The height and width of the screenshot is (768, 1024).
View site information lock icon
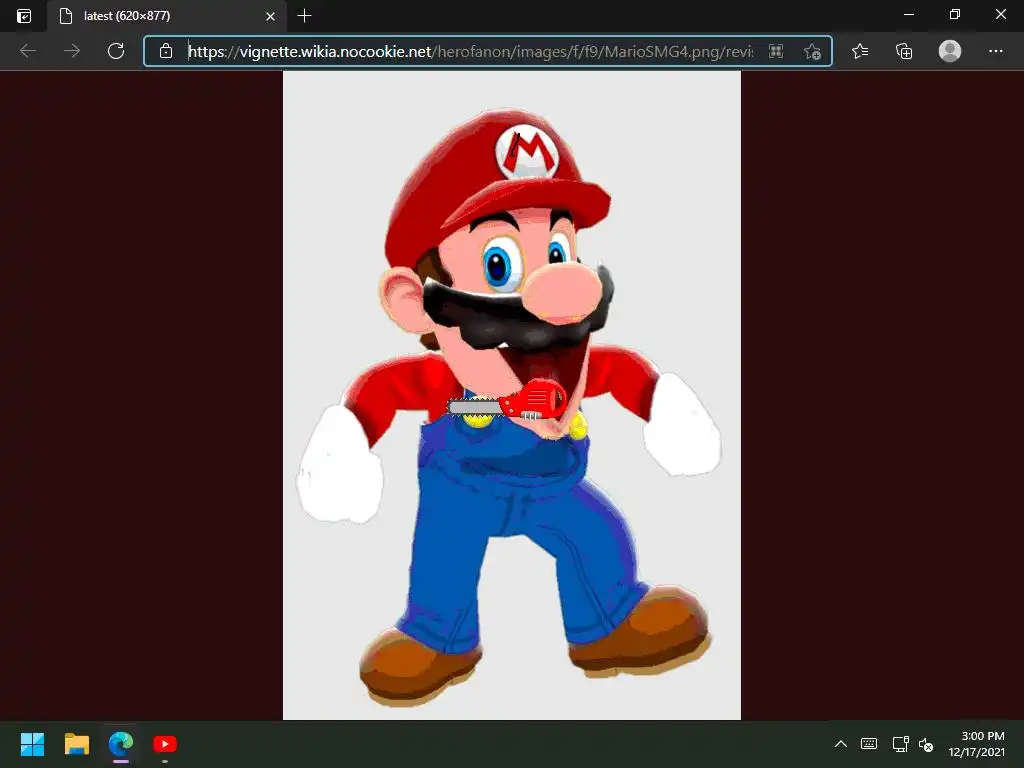(x=166, y=51)
